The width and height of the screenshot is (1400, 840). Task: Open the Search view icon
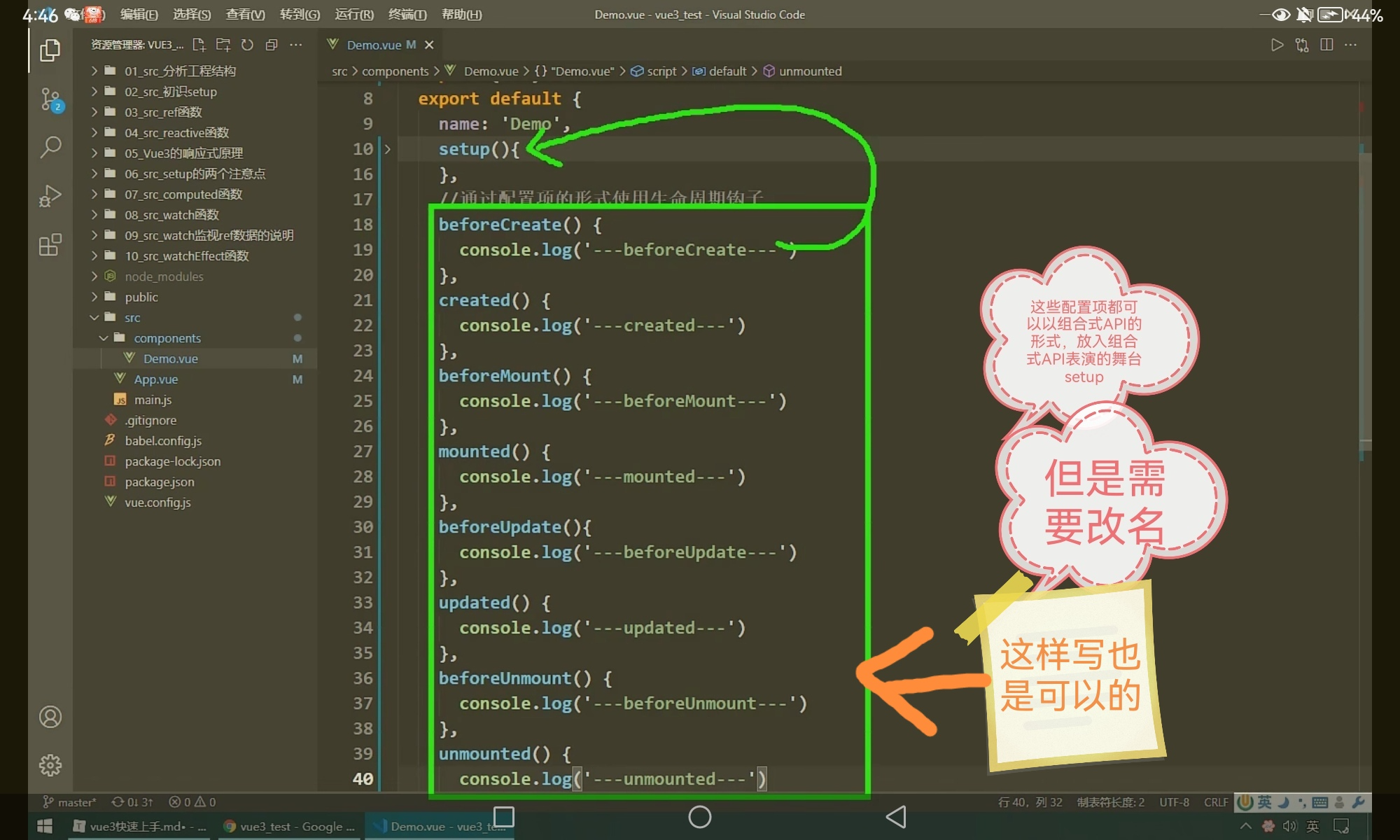[x=50, y=147]
